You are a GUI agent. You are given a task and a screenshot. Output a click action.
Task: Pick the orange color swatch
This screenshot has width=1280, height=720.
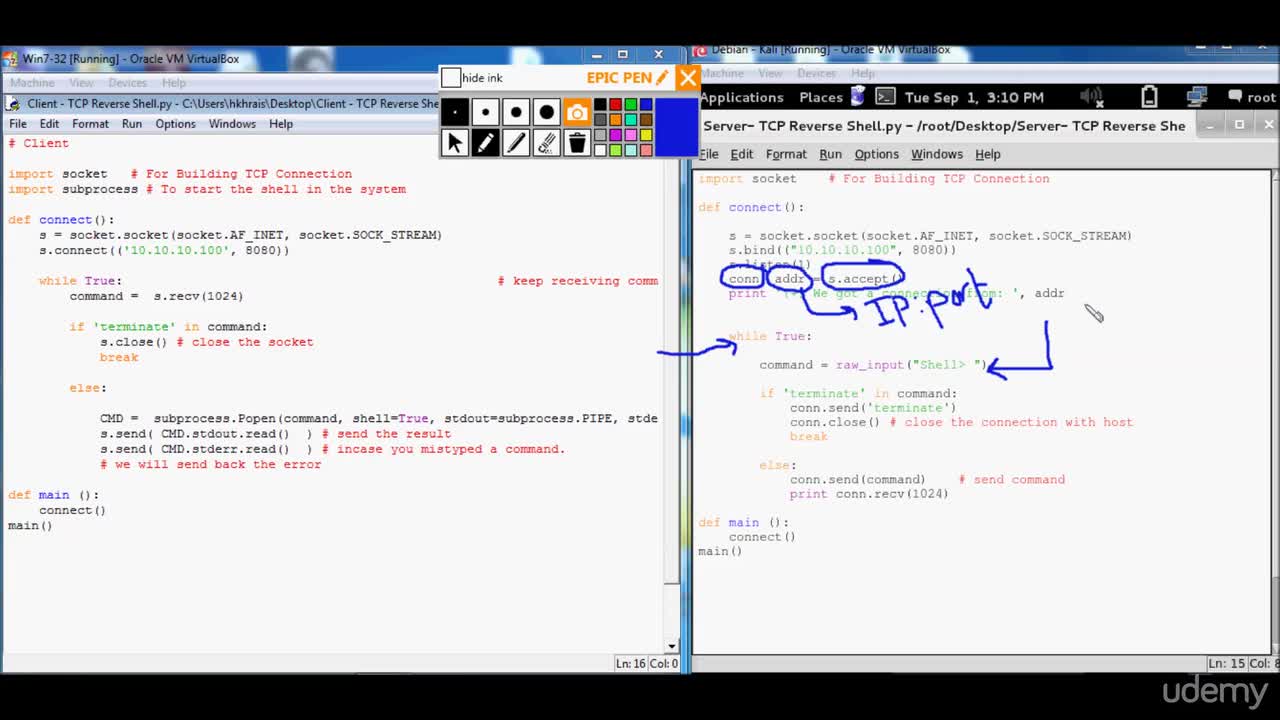[615, 120]
